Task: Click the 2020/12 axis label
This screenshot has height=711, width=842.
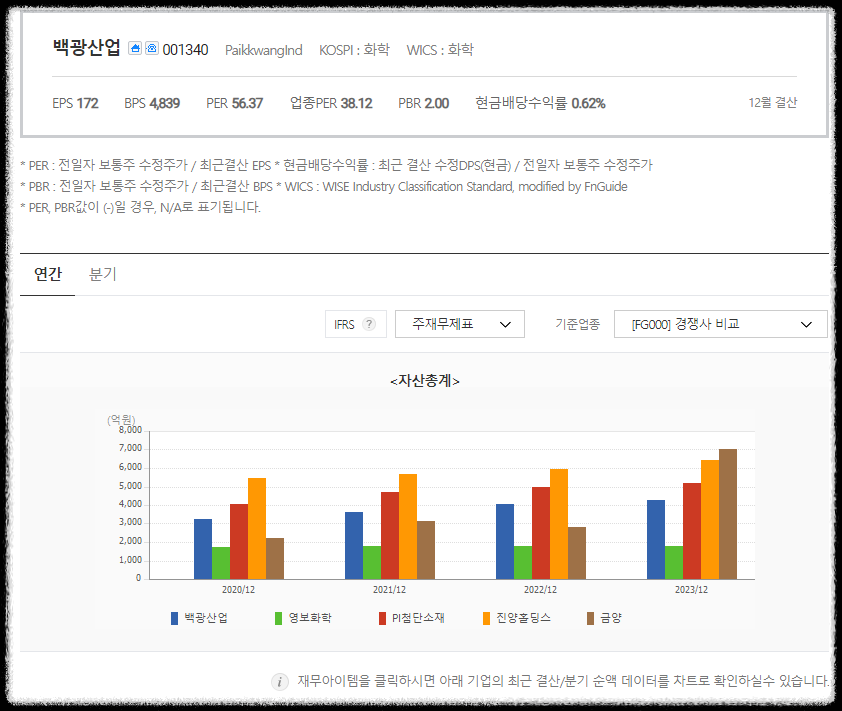Action: [x=238, y=590]
